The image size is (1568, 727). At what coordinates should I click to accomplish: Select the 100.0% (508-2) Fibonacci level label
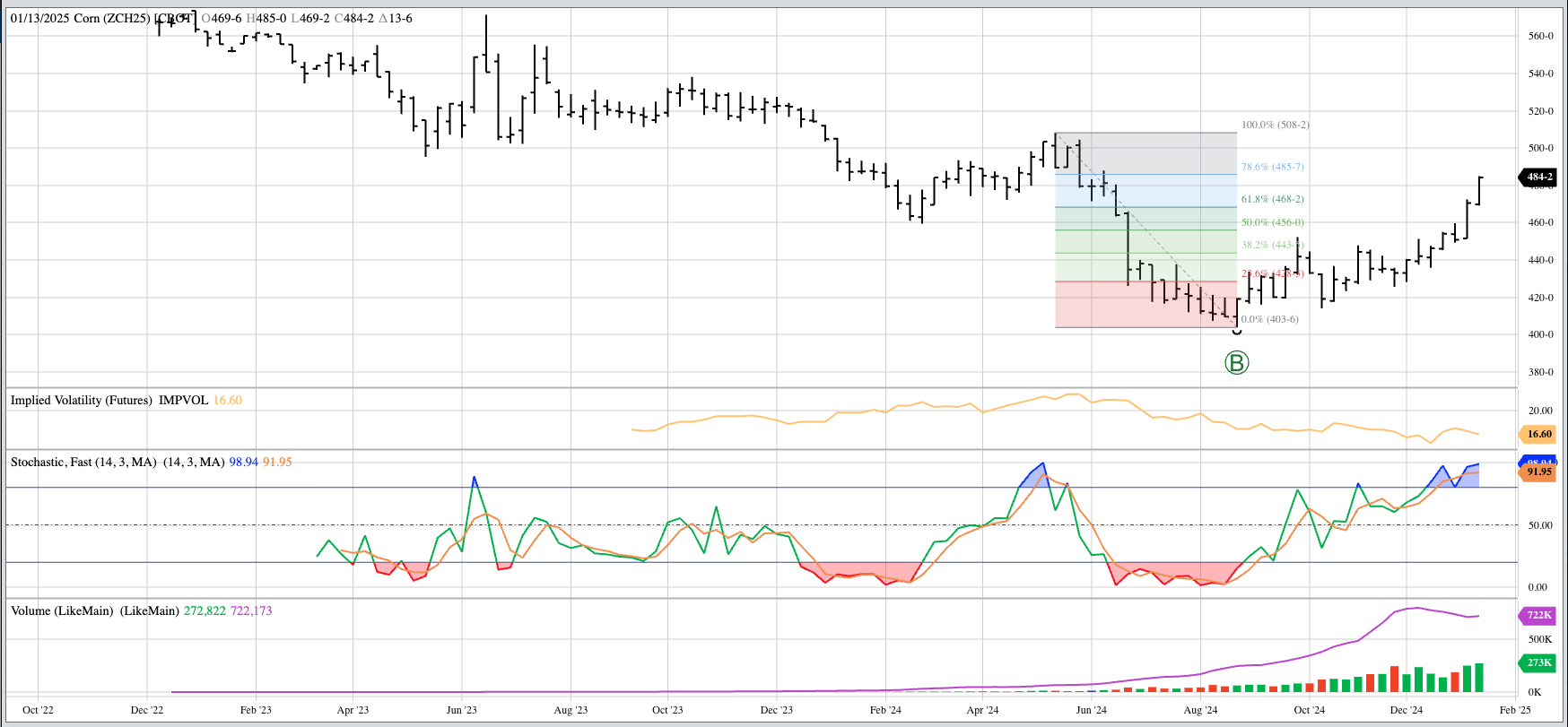(x=1275, y=125)
